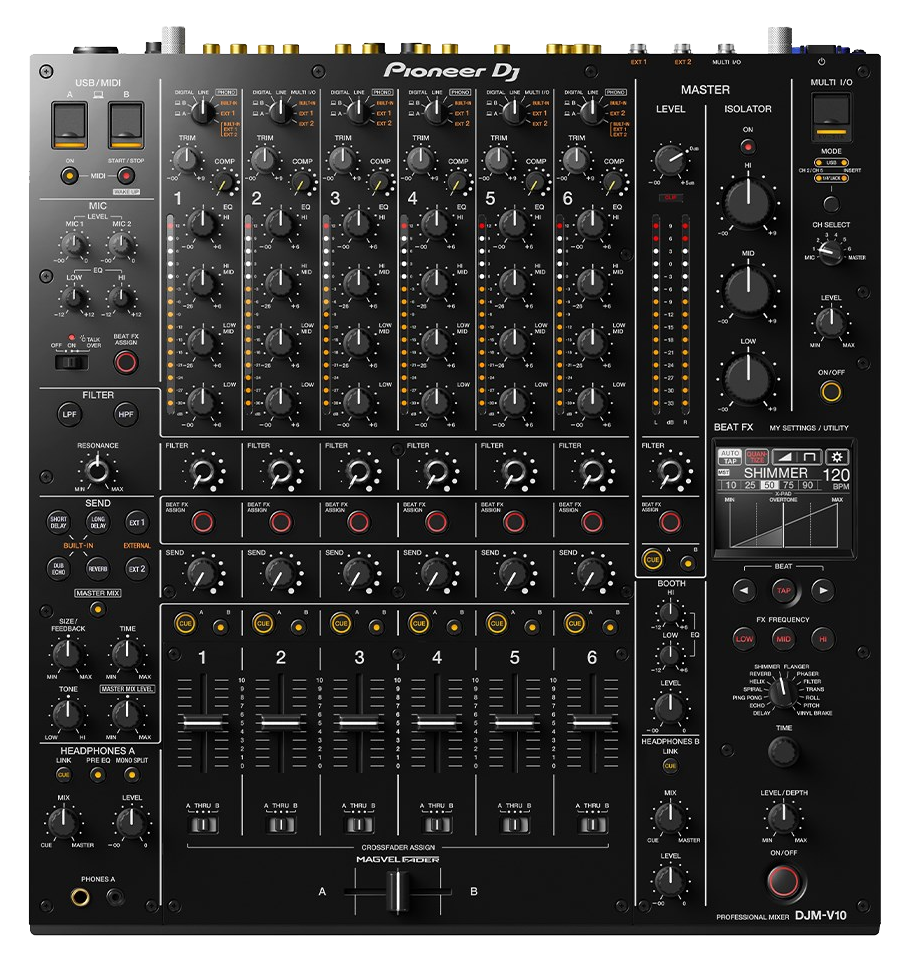Click the Magvel crossfader handle
Image resolution: width=908 pixels, height=962 pixels.
click(398, 889)
